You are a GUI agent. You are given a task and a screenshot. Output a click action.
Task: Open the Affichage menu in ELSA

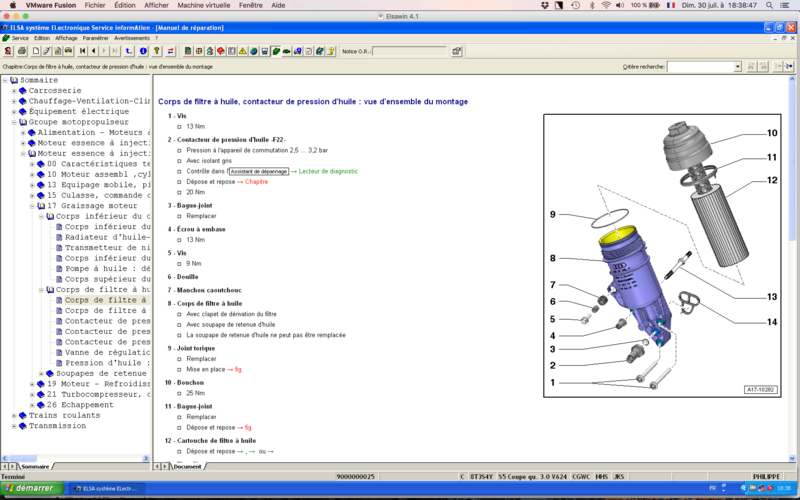(x=66, y=38)
